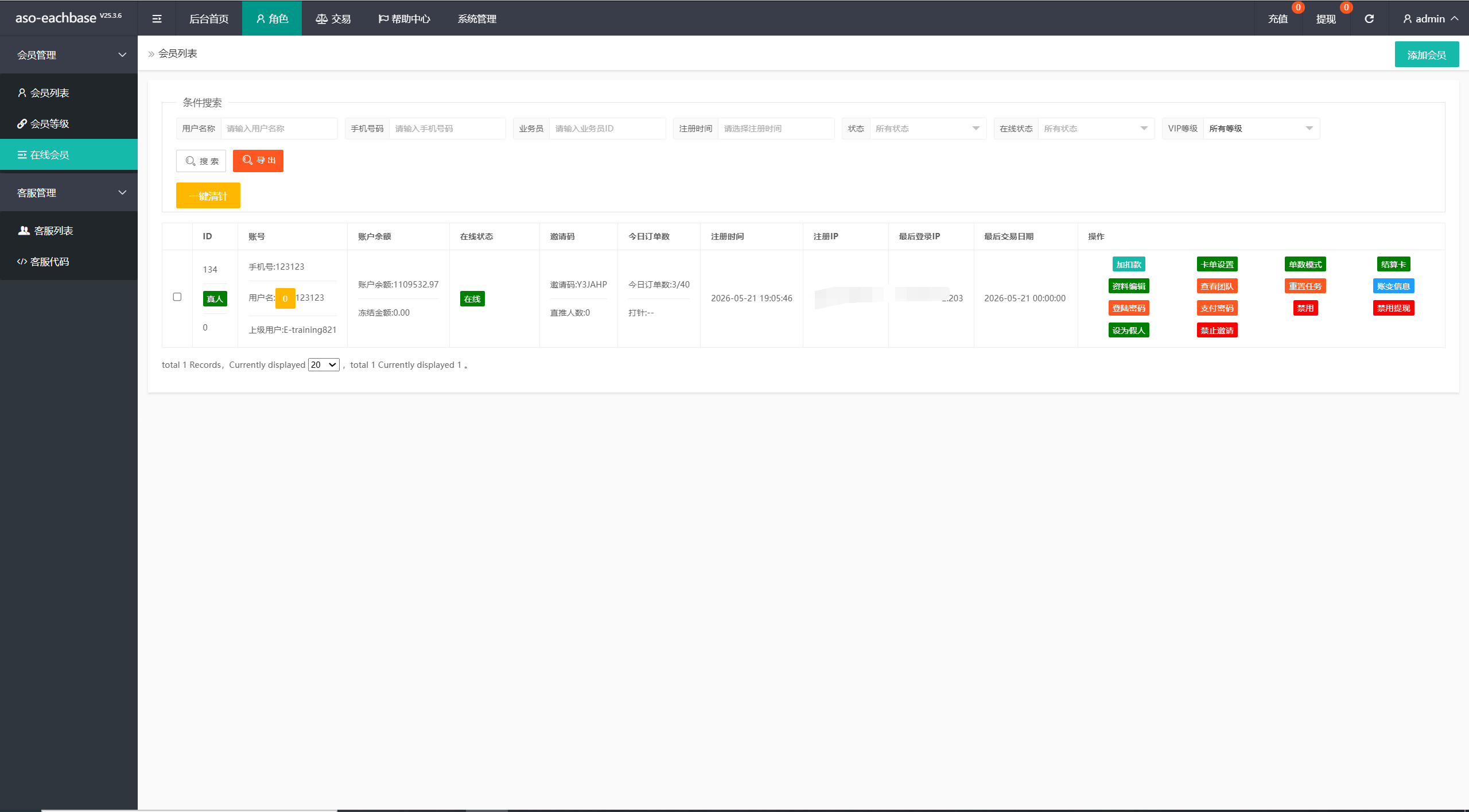Viewport: 1469px width, 812px height.
Task: Change records per page dropdown
Action: 324,365
